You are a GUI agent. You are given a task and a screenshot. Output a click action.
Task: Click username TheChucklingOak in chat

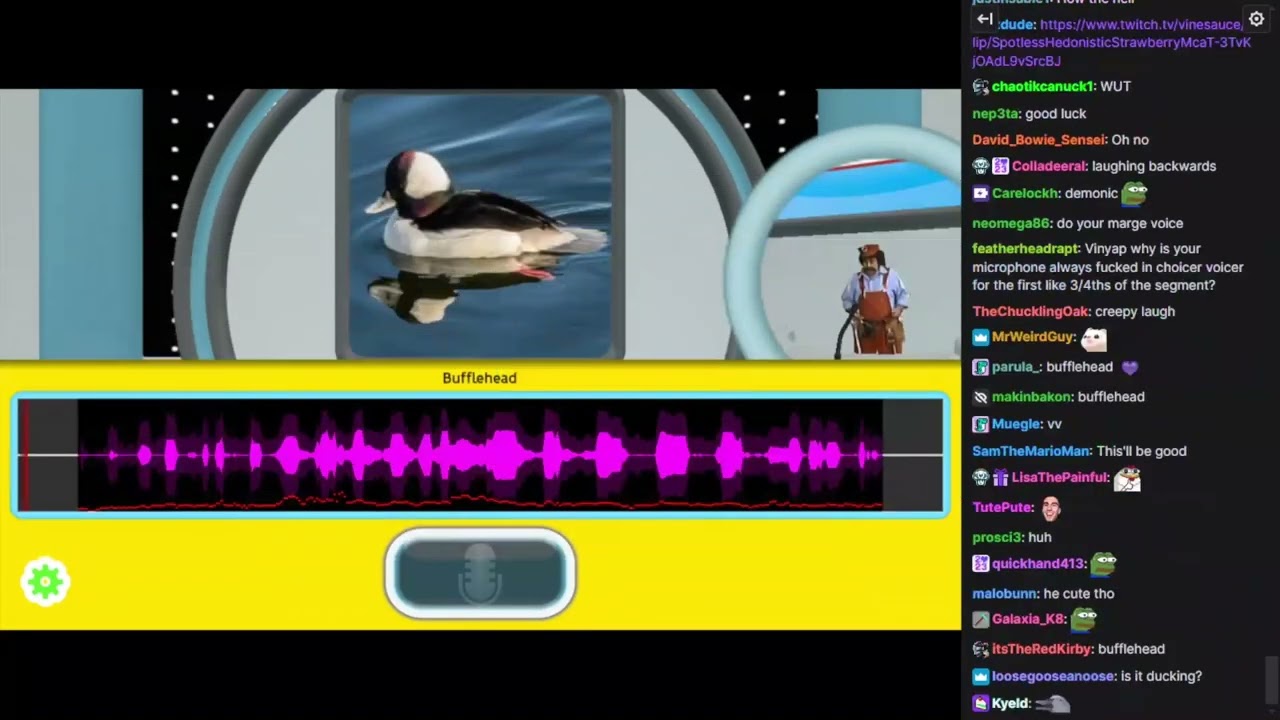coord(1030,312)
